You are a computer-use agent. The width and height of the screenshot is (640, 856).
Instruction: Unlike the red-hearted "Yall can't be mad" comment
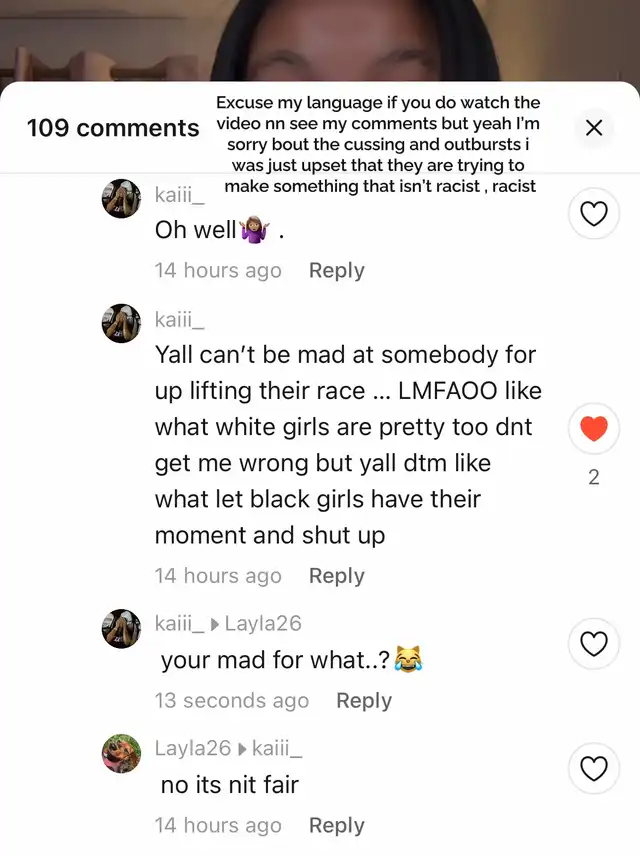594,429
